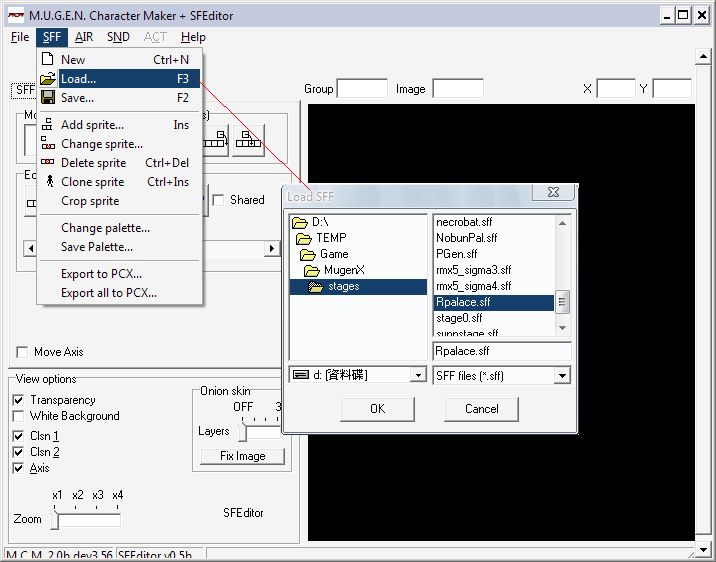Toggle the Shared checkbox
716x562 pixels.
coord(218,200)
